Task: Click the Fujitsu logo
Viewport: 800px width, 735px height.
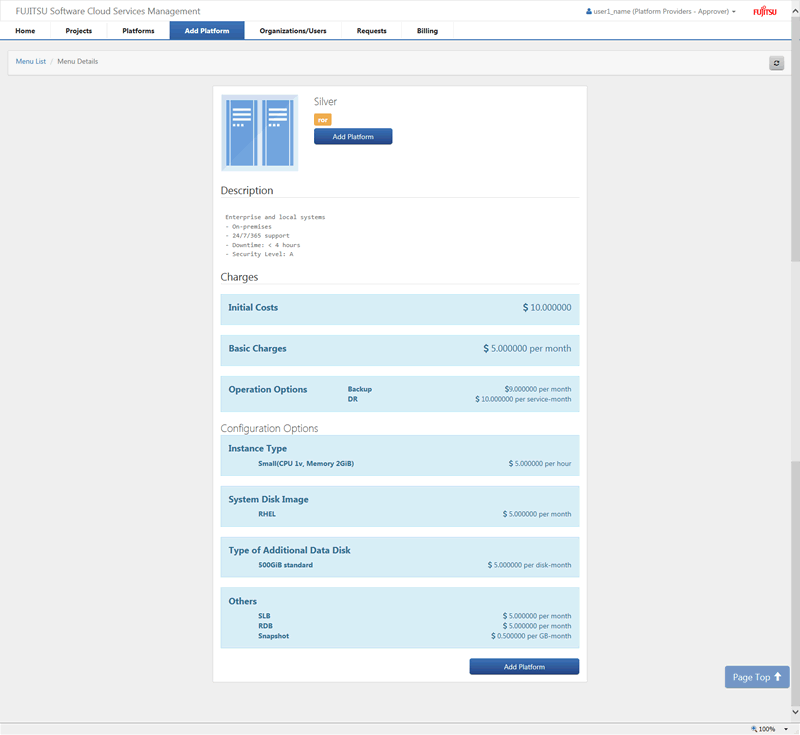Action: click(x=765, y=11)
